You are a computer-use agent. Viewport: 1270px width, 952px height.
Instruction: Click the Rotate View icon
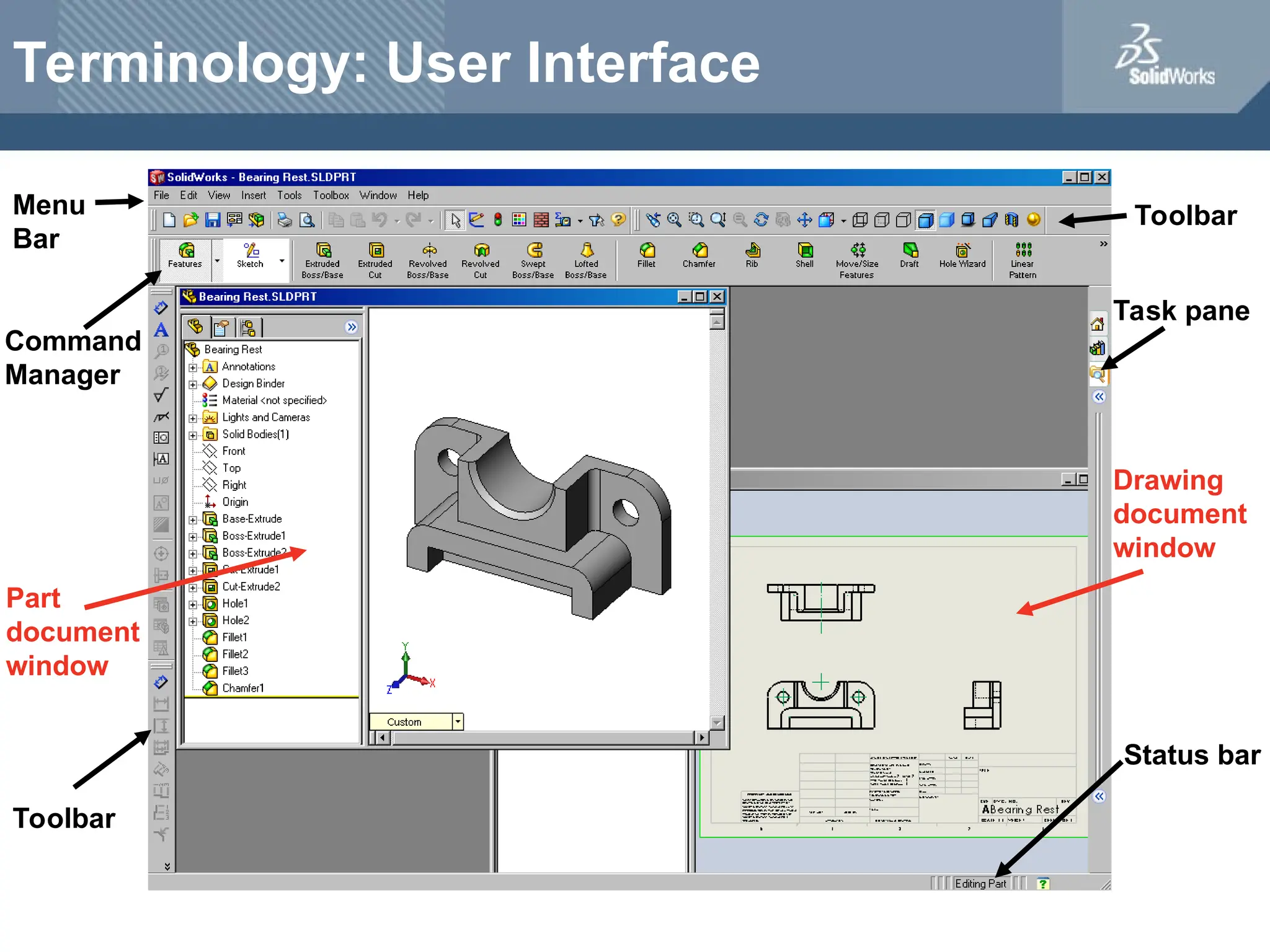click(x=761, y=220)
